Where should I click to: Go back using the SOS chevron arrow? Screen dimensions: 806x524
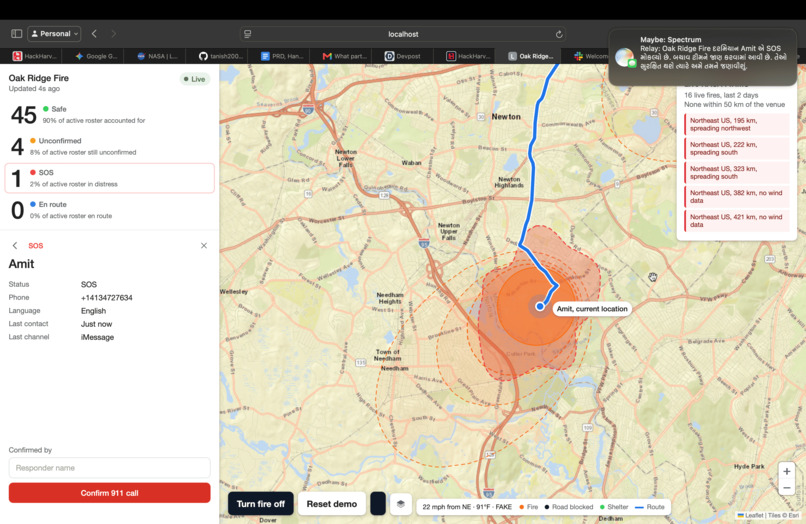click(15, 246)
